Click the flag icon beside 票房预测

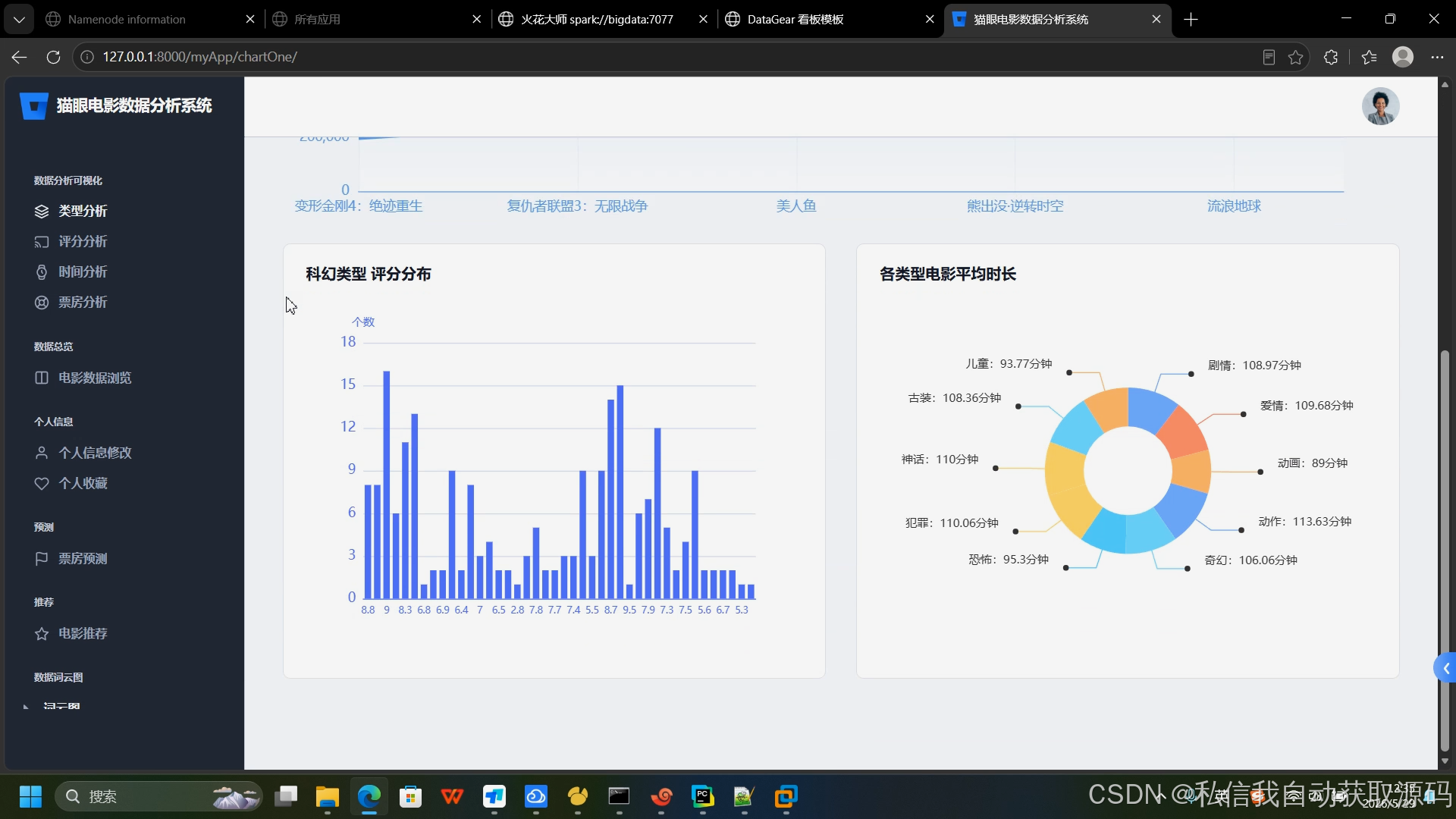(x=42, y=558)
